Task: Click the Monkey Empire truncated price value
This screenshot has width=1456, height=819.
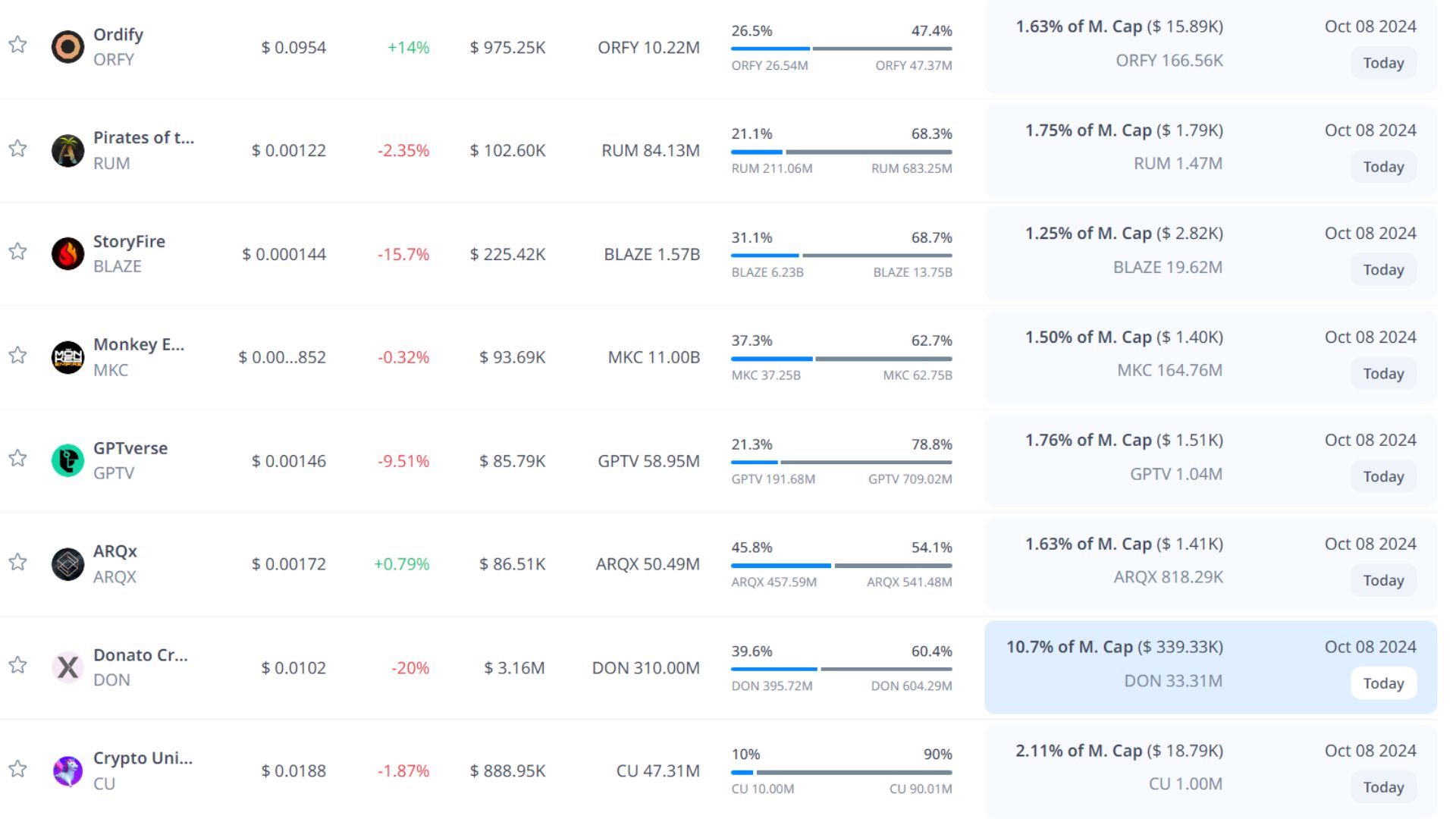Action: coord(282,357)
